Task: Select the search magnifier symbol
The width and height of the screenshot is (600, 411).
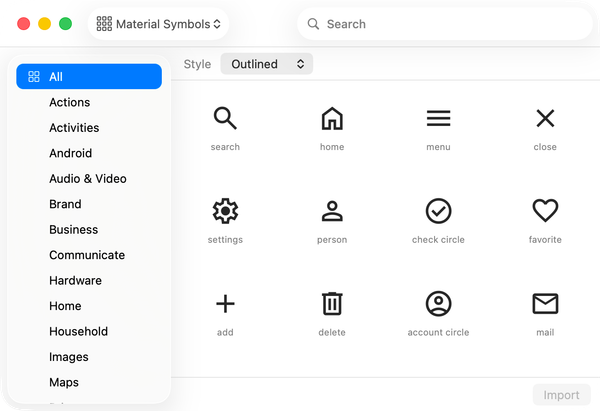Action: pyautogui.click(x=225, y=118)
